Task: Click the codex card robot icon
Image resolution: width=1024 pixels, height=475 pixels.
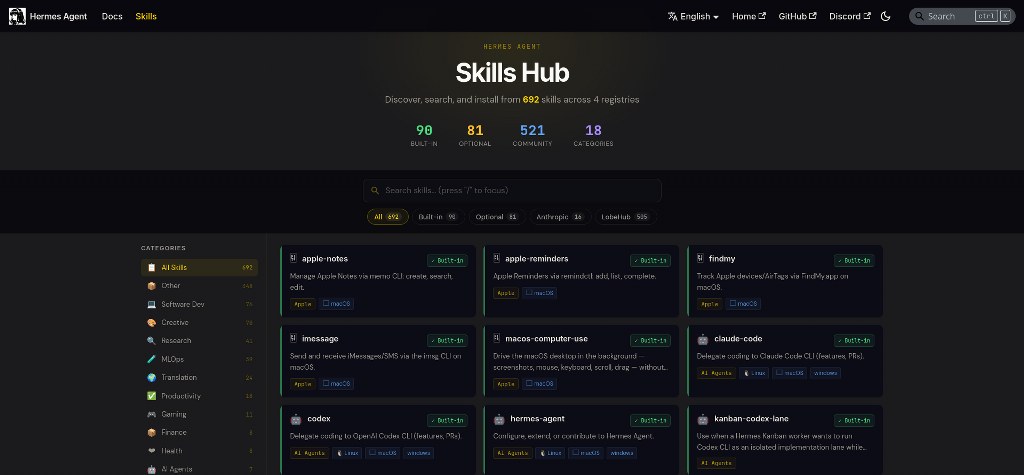Action: (296, 419)
